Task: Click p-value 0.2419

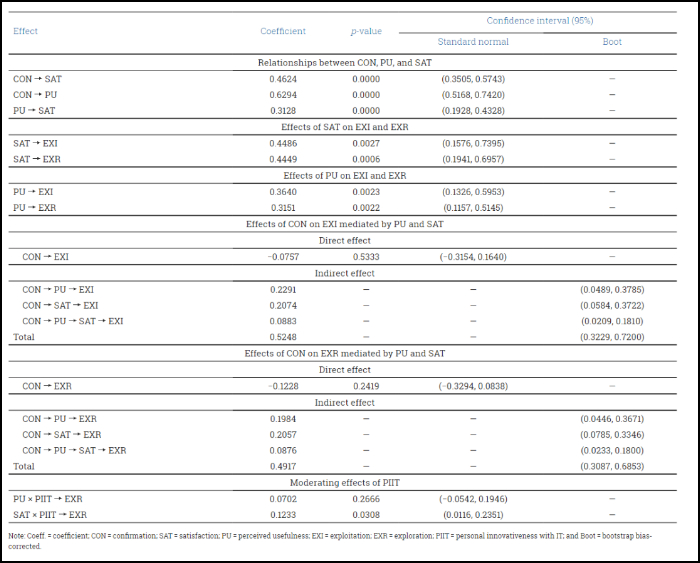Action: [x=366, y=386]
